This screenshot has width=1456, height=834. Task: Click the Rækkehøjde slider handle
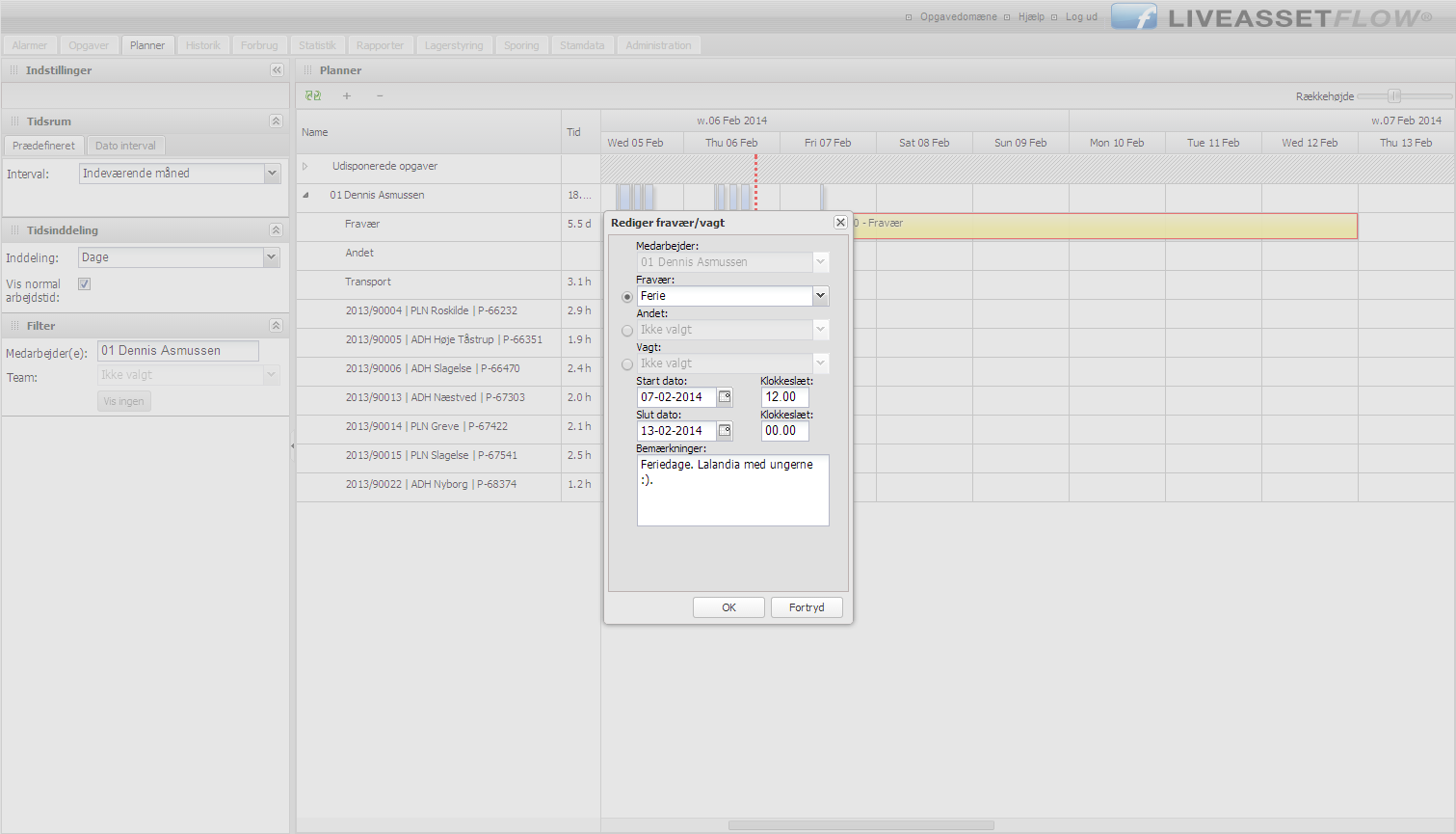(1393, 96)
